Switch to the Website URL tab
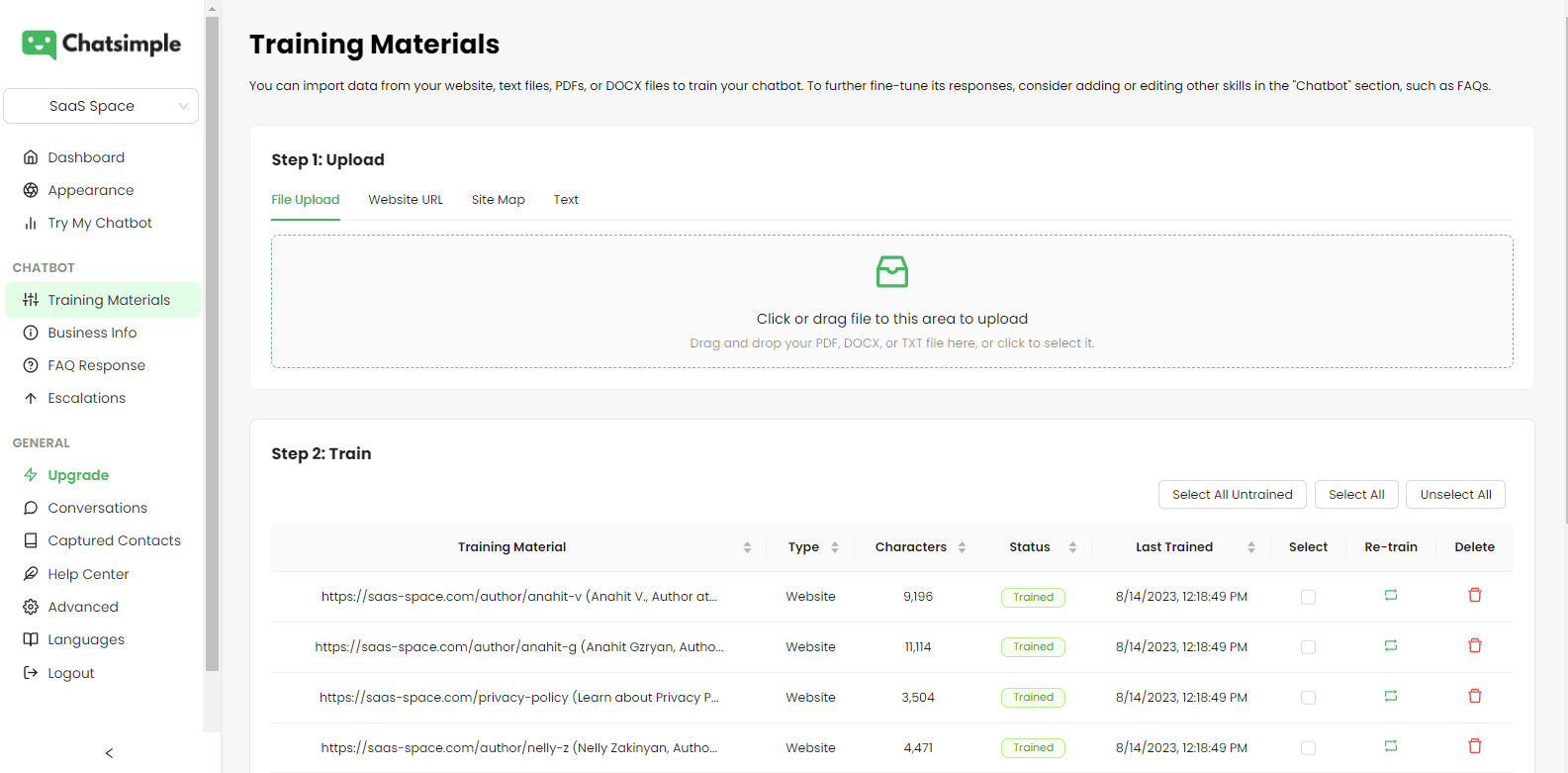1568x773 pixels. (x=406, y=200)
